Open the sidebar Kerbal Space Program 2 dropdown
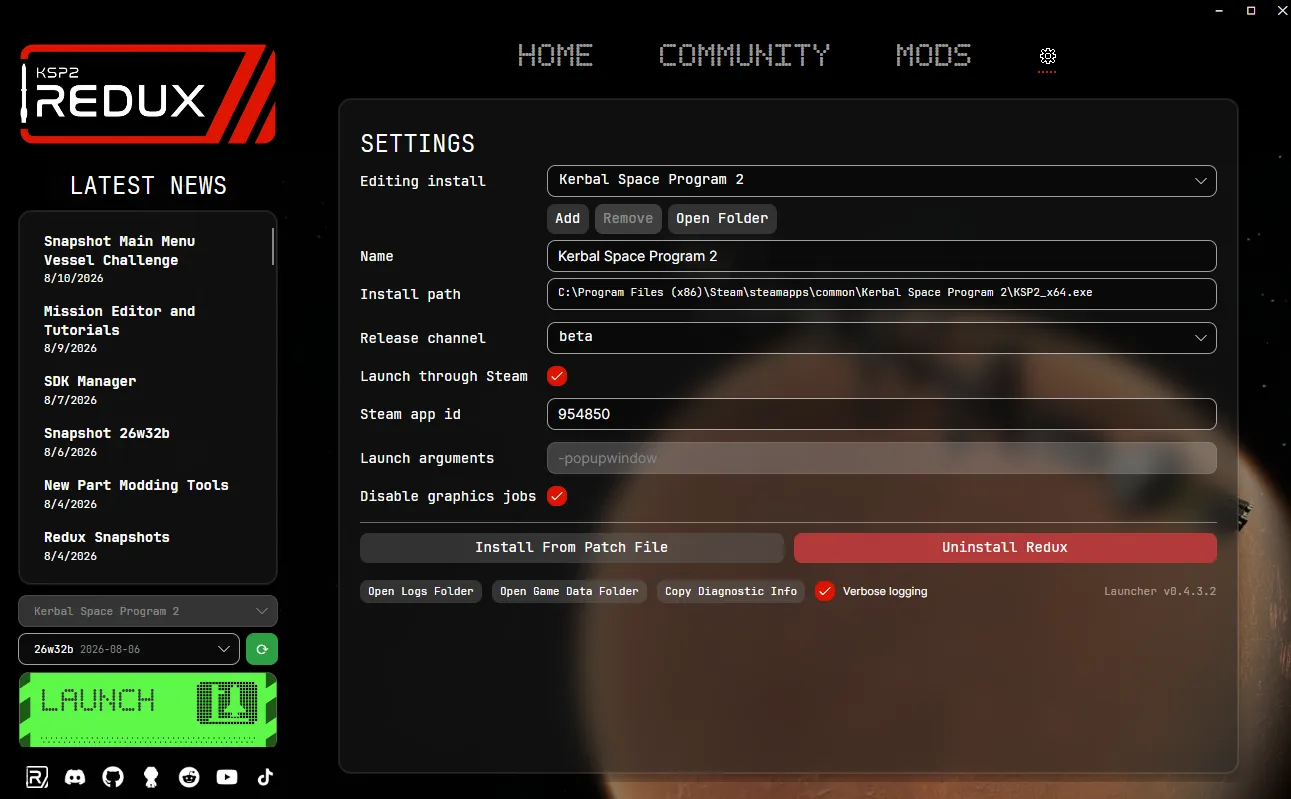 pos(148,611)
